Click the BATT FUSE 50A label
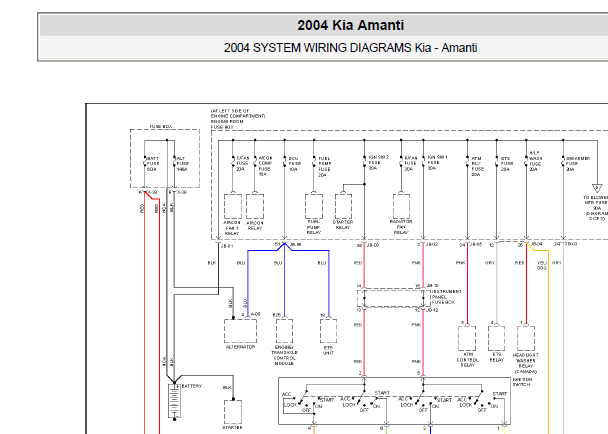Screen dimensions: 608x434 click(x=153, y=164)
